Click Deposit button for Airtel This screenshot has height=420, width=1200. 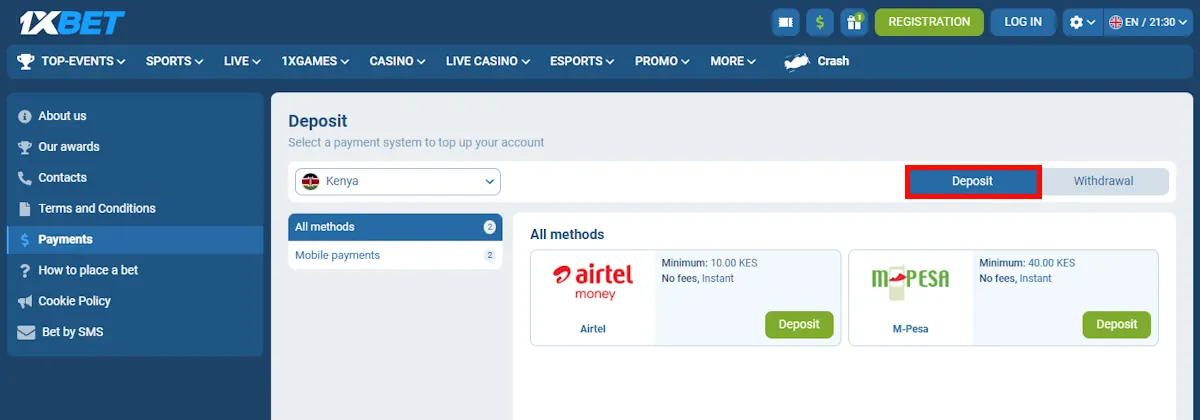tap(799, 325)
